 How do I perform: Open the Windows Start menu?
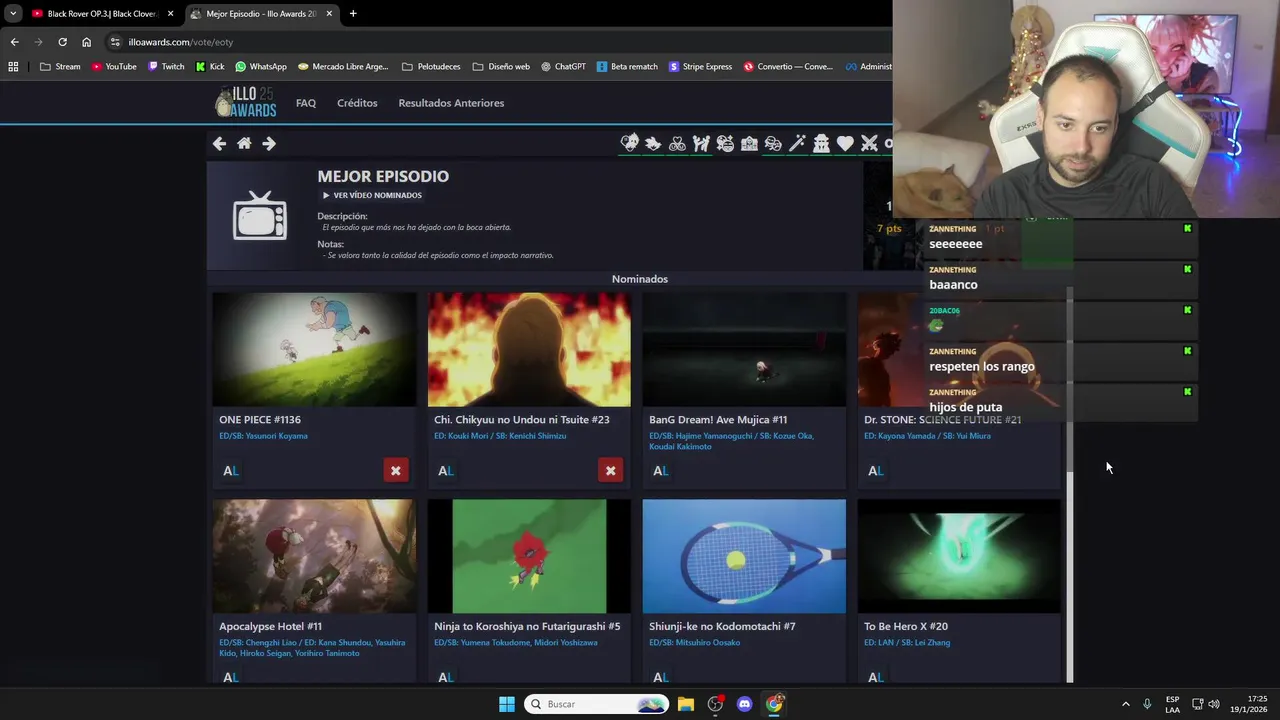click(x=507, y=704)
